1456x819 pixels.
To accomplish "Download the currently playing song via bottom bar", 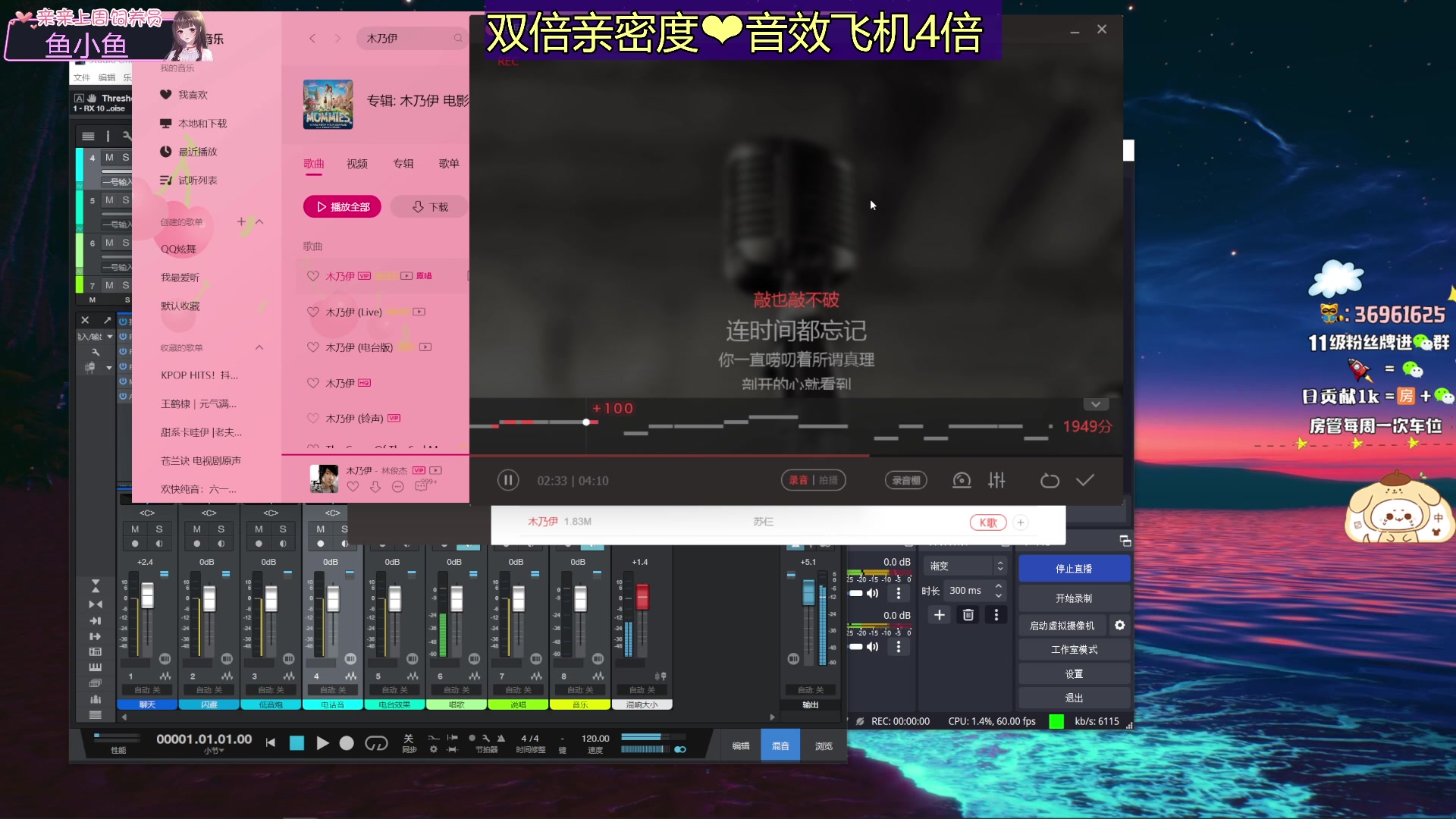I will pyautogui.click(x=375, y=487).
